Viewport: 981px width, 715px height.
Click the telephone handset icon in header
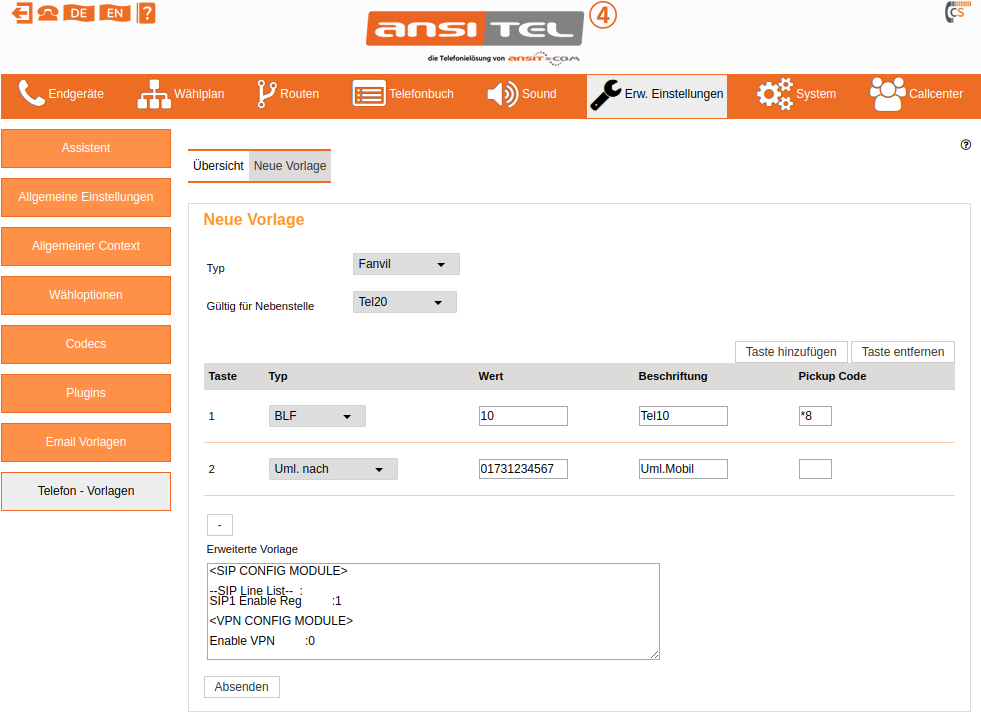click(x=47, y=13)
